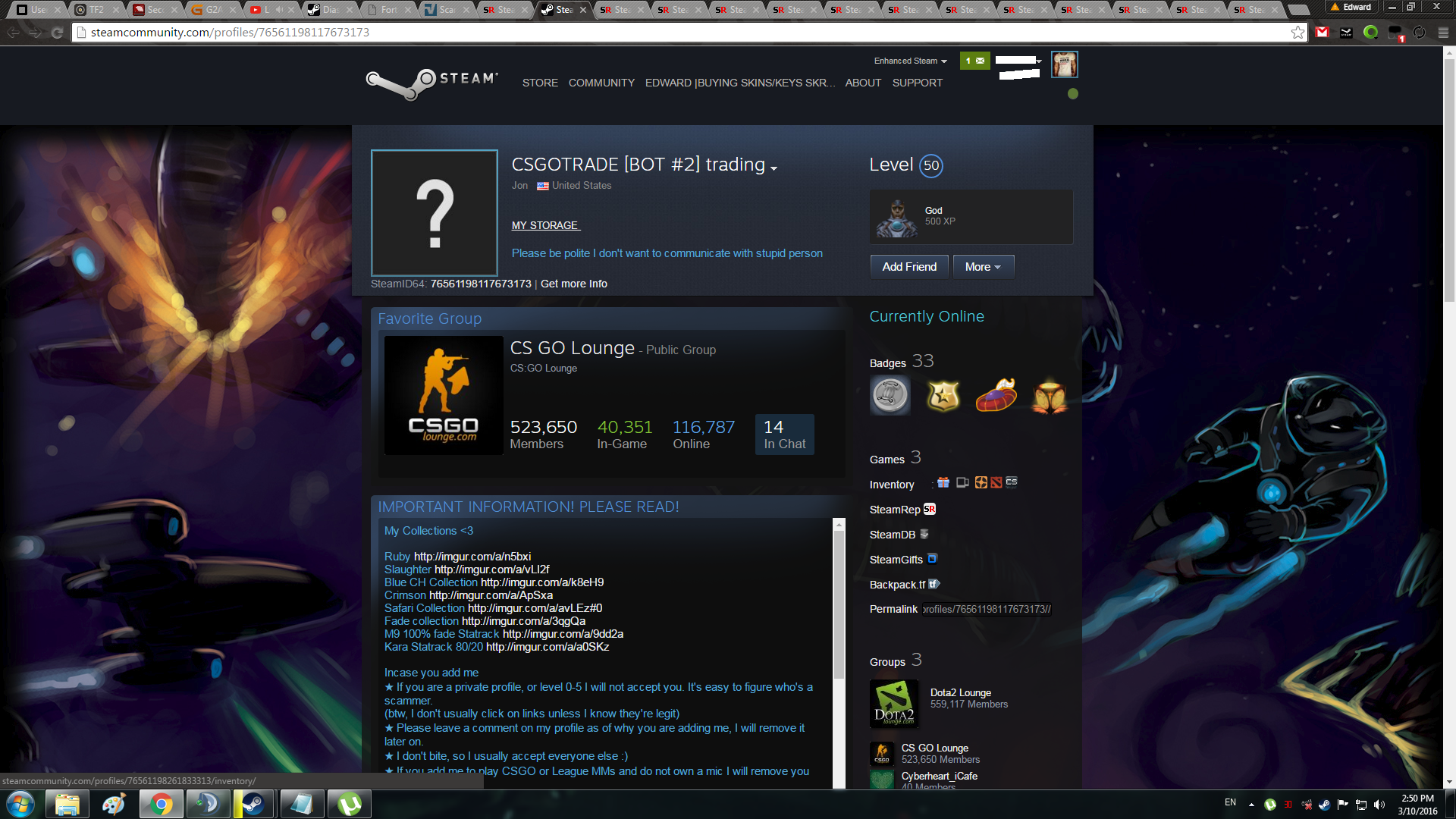Click the Add Friend button
Screen dimensions: 1456x819
909,267
